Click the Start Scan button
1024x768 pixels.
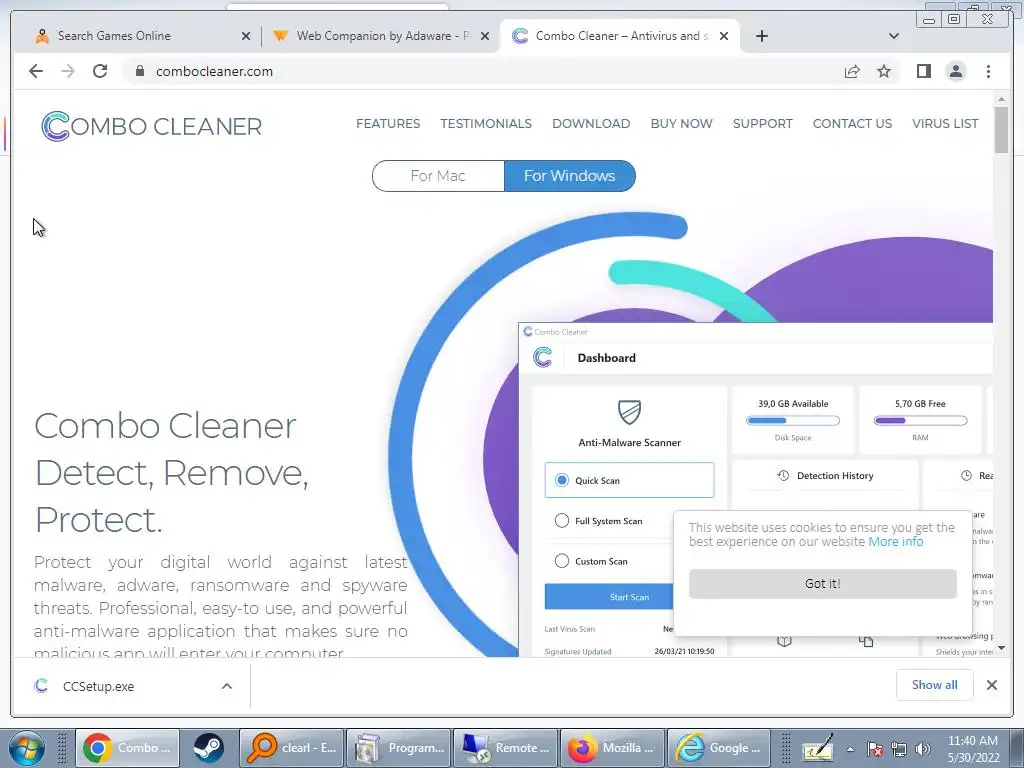coord(609,597)
